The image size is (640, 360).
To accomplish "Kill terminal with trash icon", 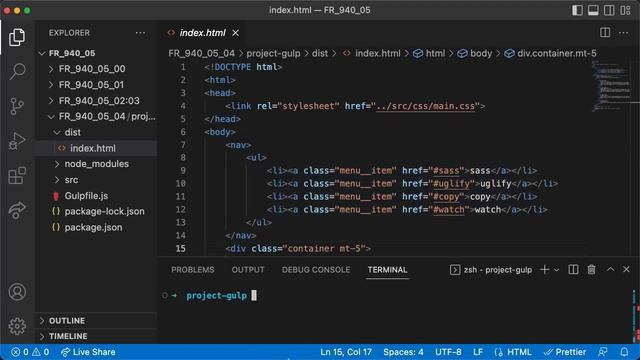I will tap(591, 269).
